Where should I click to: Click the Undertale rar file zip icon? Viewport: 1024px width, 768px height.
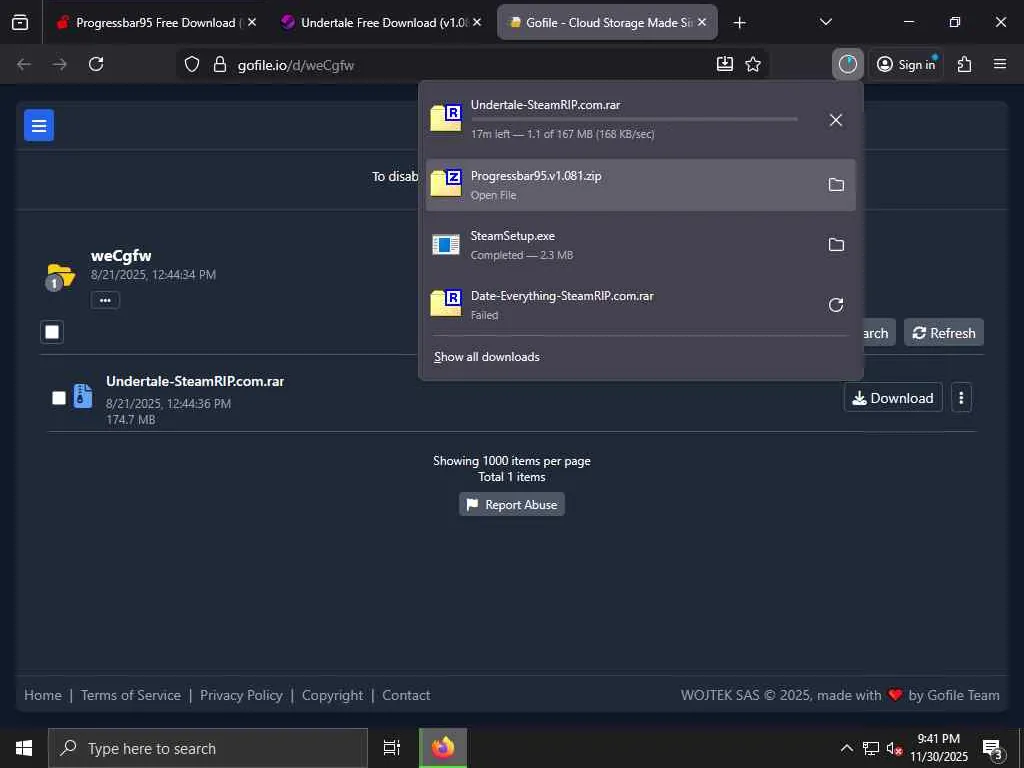82,396
